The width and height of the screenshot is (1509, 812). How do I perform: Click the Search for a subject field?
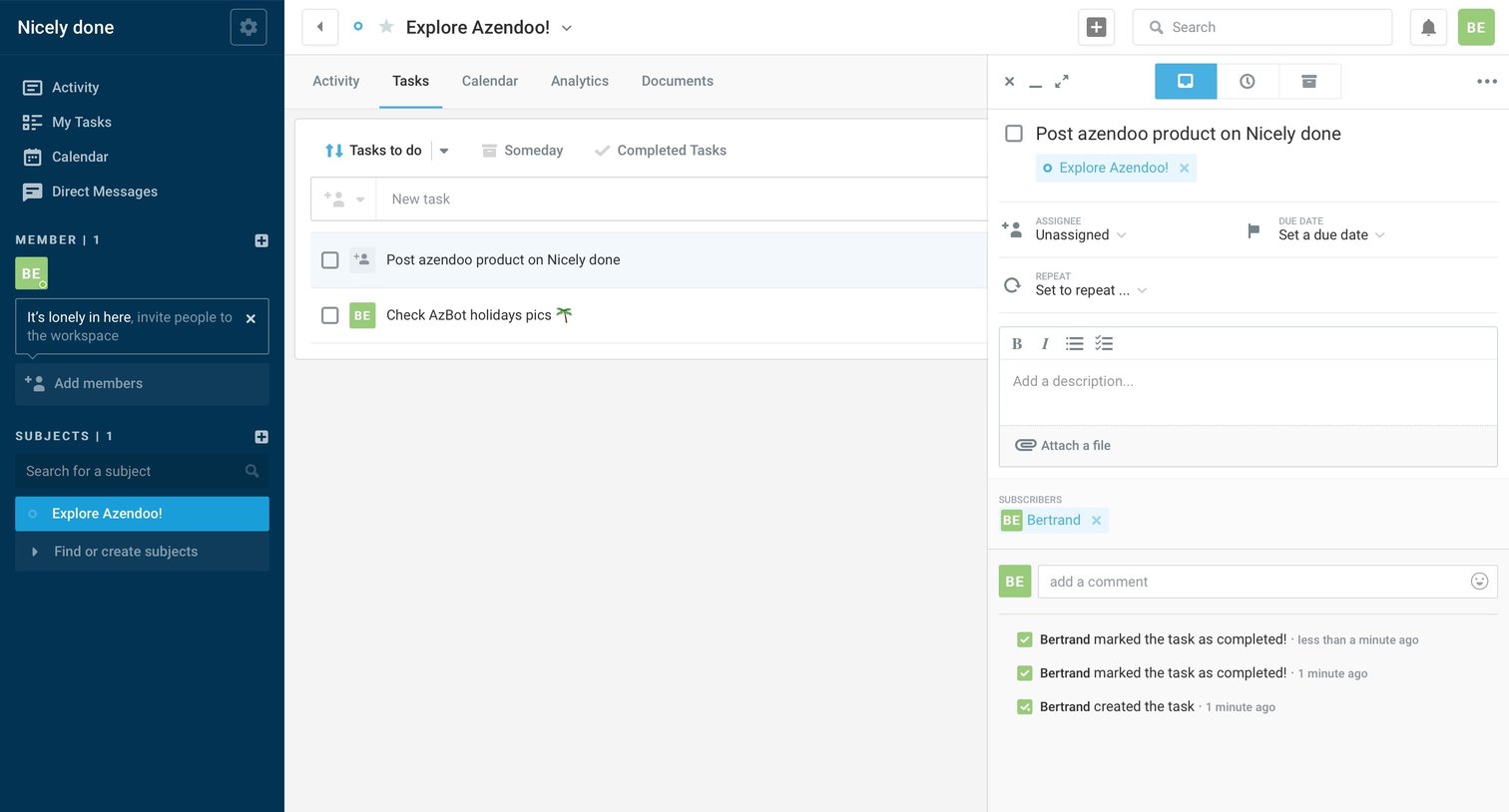142,472
